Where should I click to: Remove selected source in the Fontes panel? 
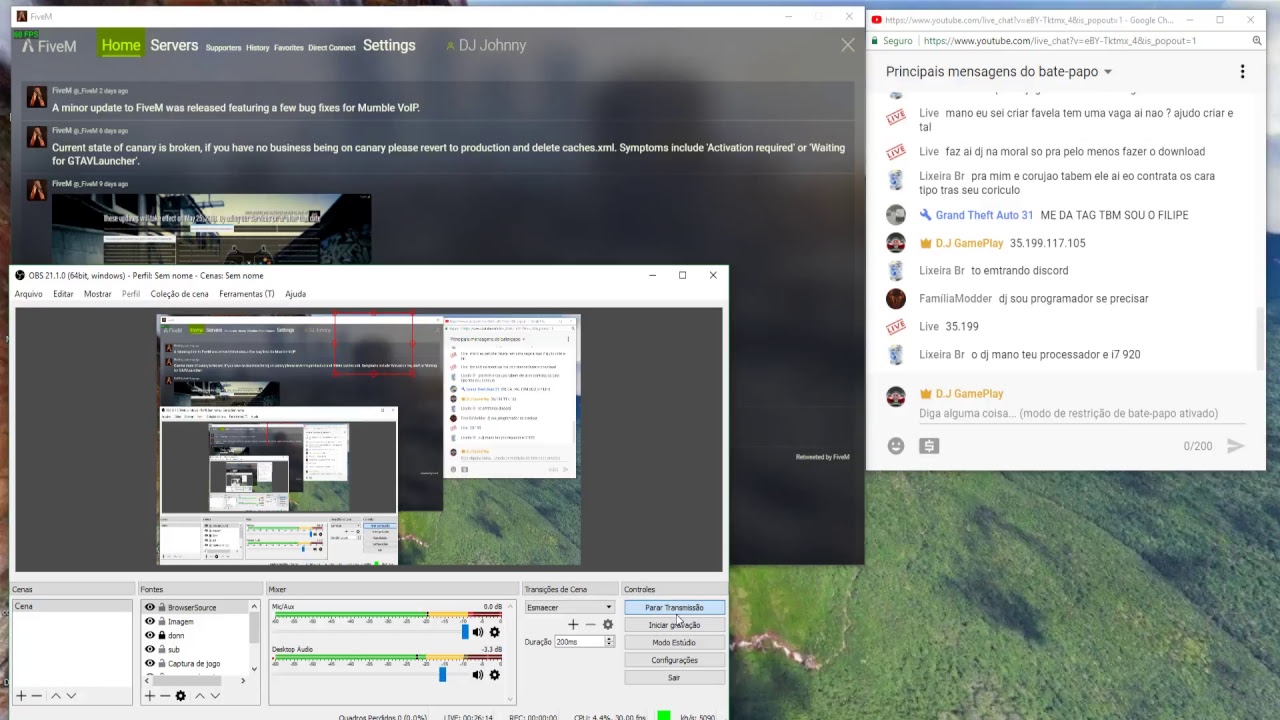pos(164,695)
